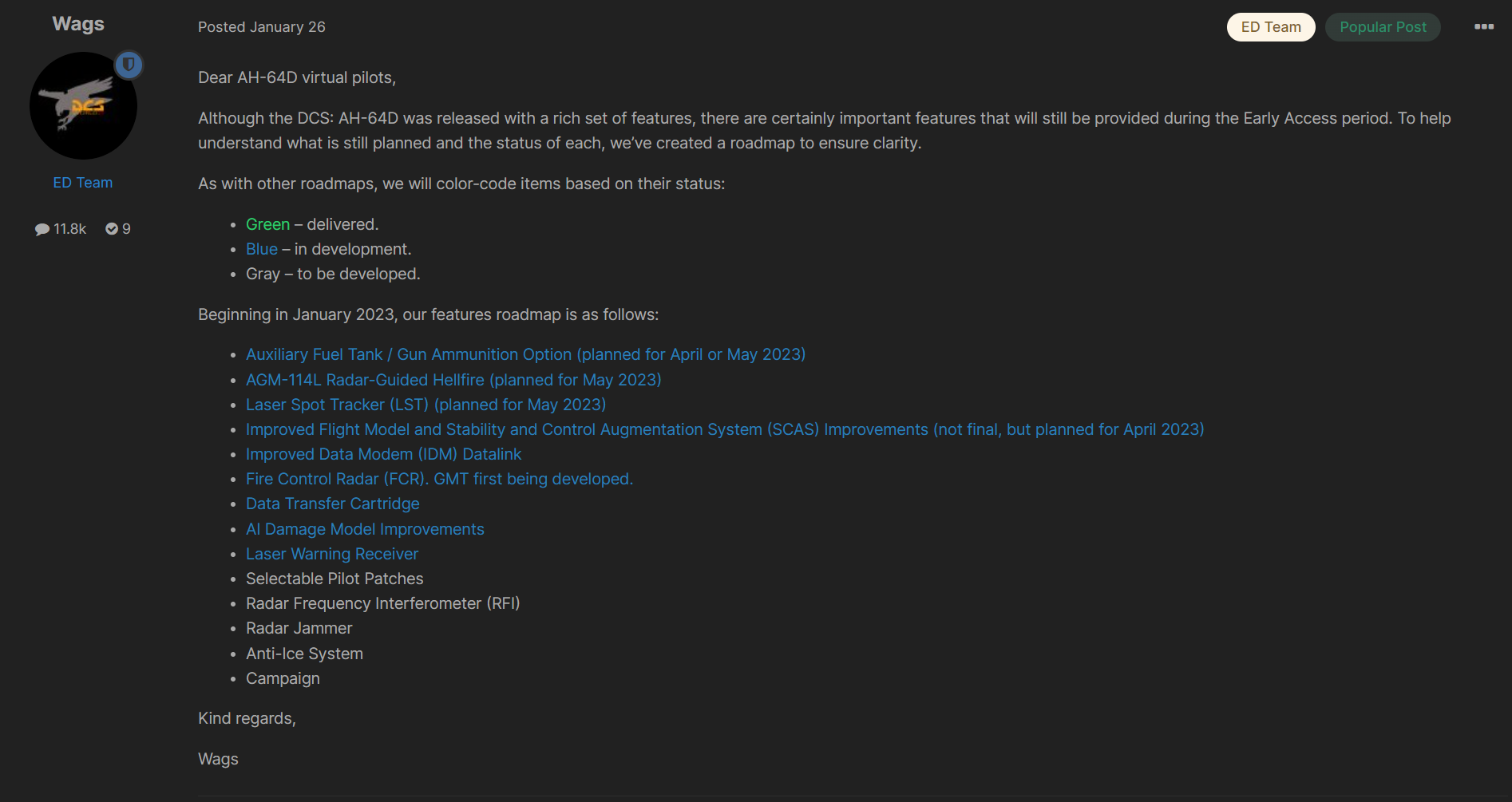Click the Posted January 26 timestamp
Image resolution: width=1512 pixels, height=802 pixels.
tap(262, 27)
